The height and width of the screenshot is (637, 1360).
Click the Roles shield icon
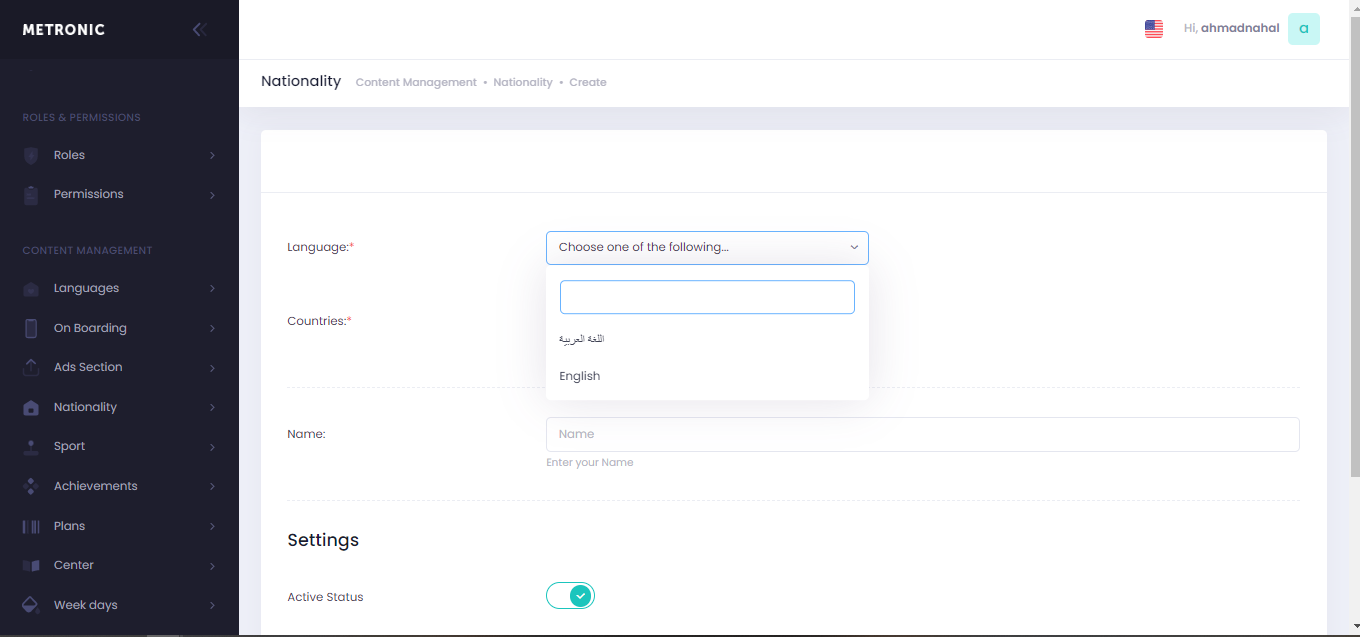click(31, 156)
